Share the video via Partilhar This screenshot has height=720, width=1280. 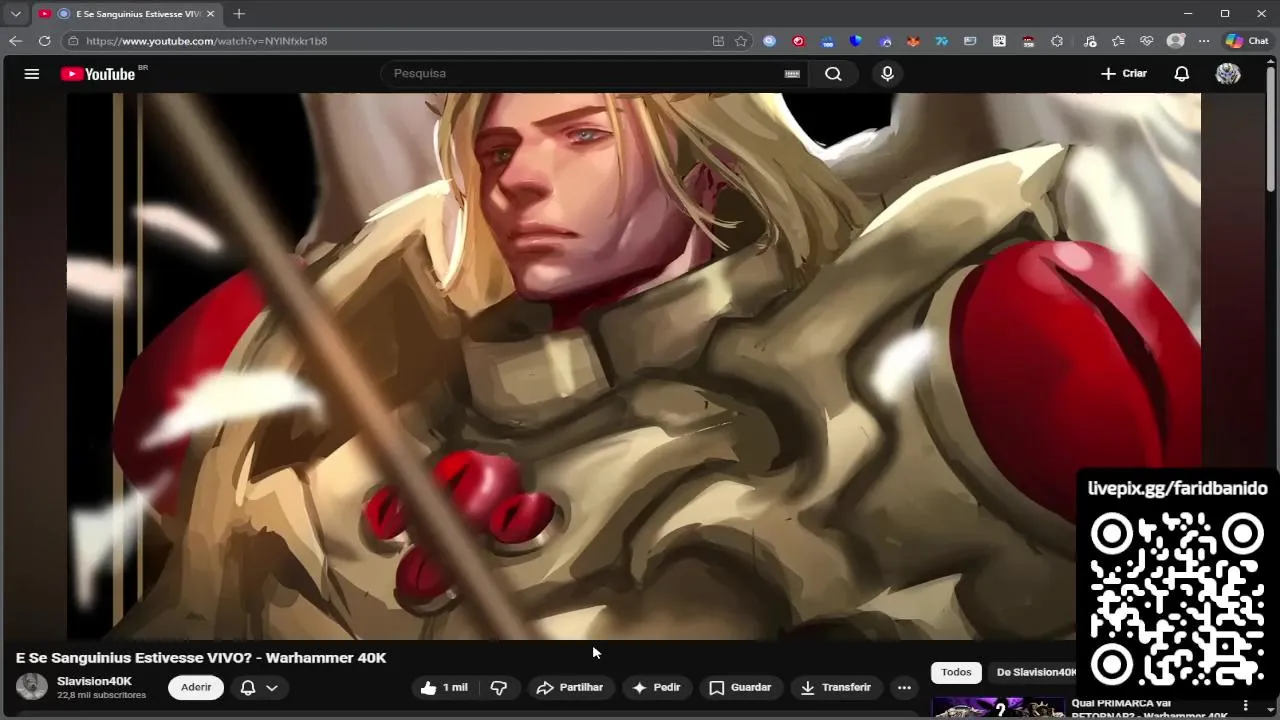coord(570,688)
